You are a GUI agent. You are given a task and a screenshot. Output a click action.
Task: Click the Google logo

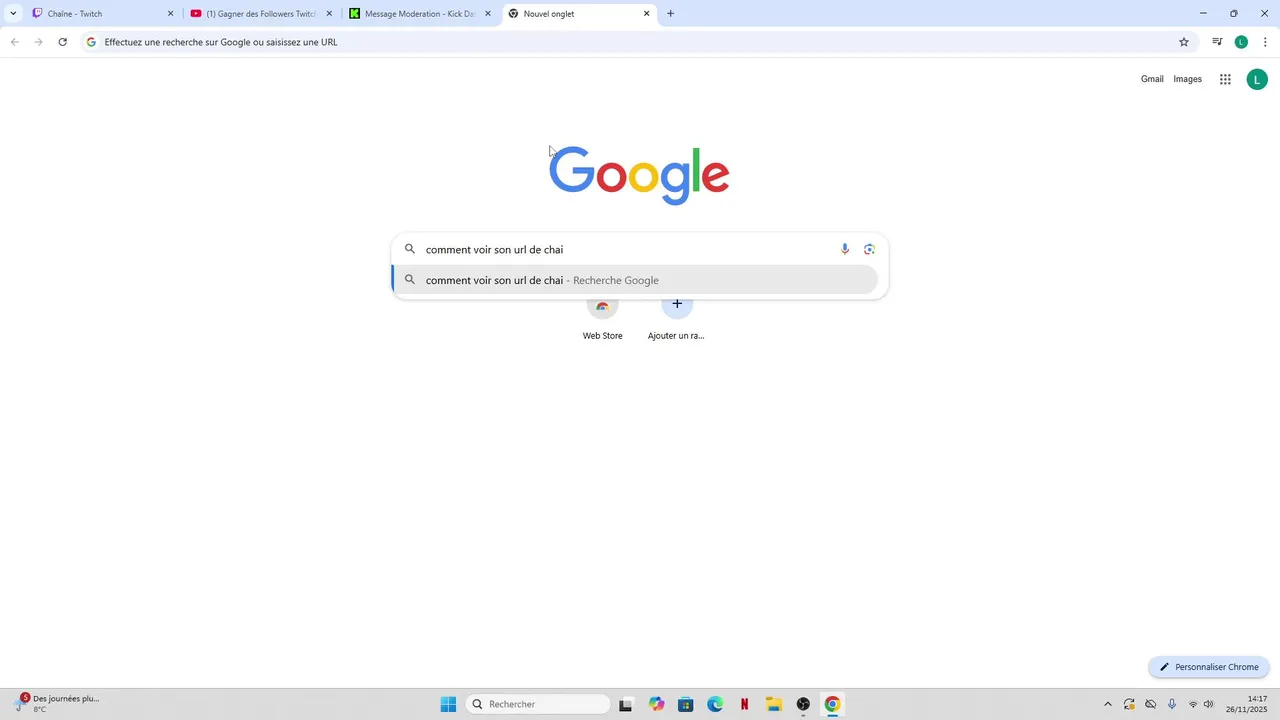click(639, 175)
